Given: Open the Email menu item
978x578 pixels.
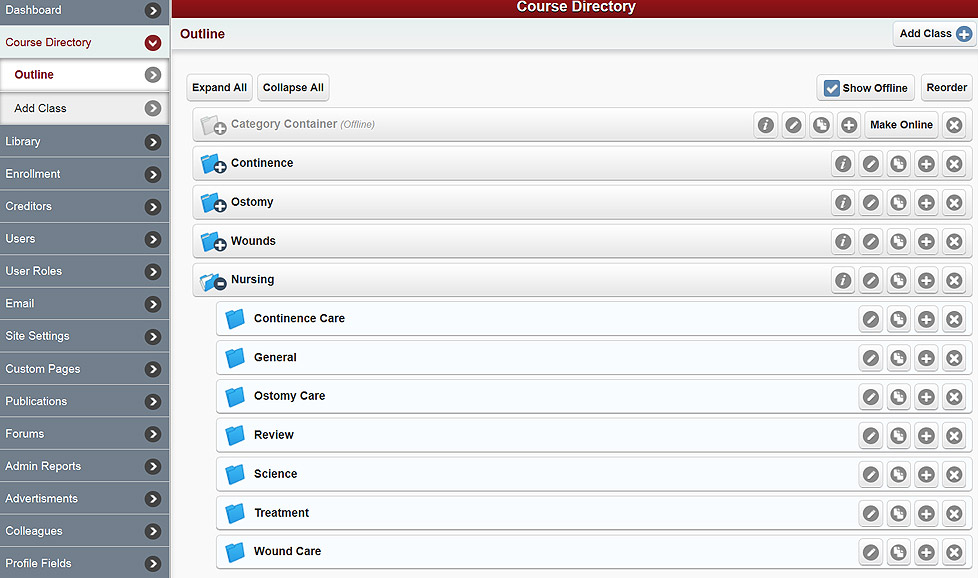Looking at the screenshot, I should point(84,304).
